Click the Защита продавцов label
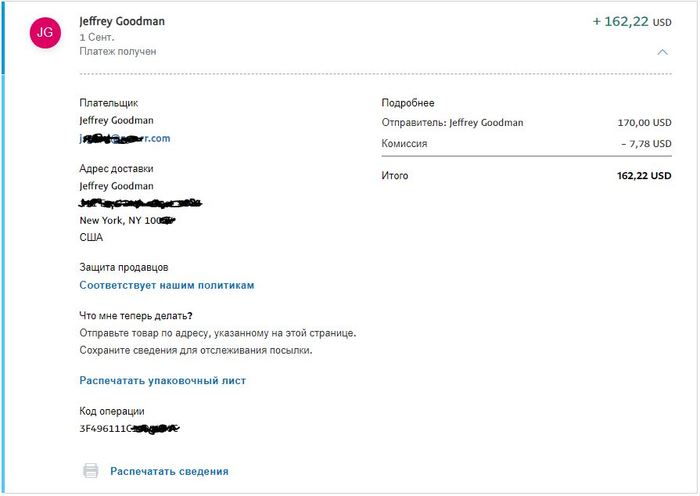 [124, 267]
